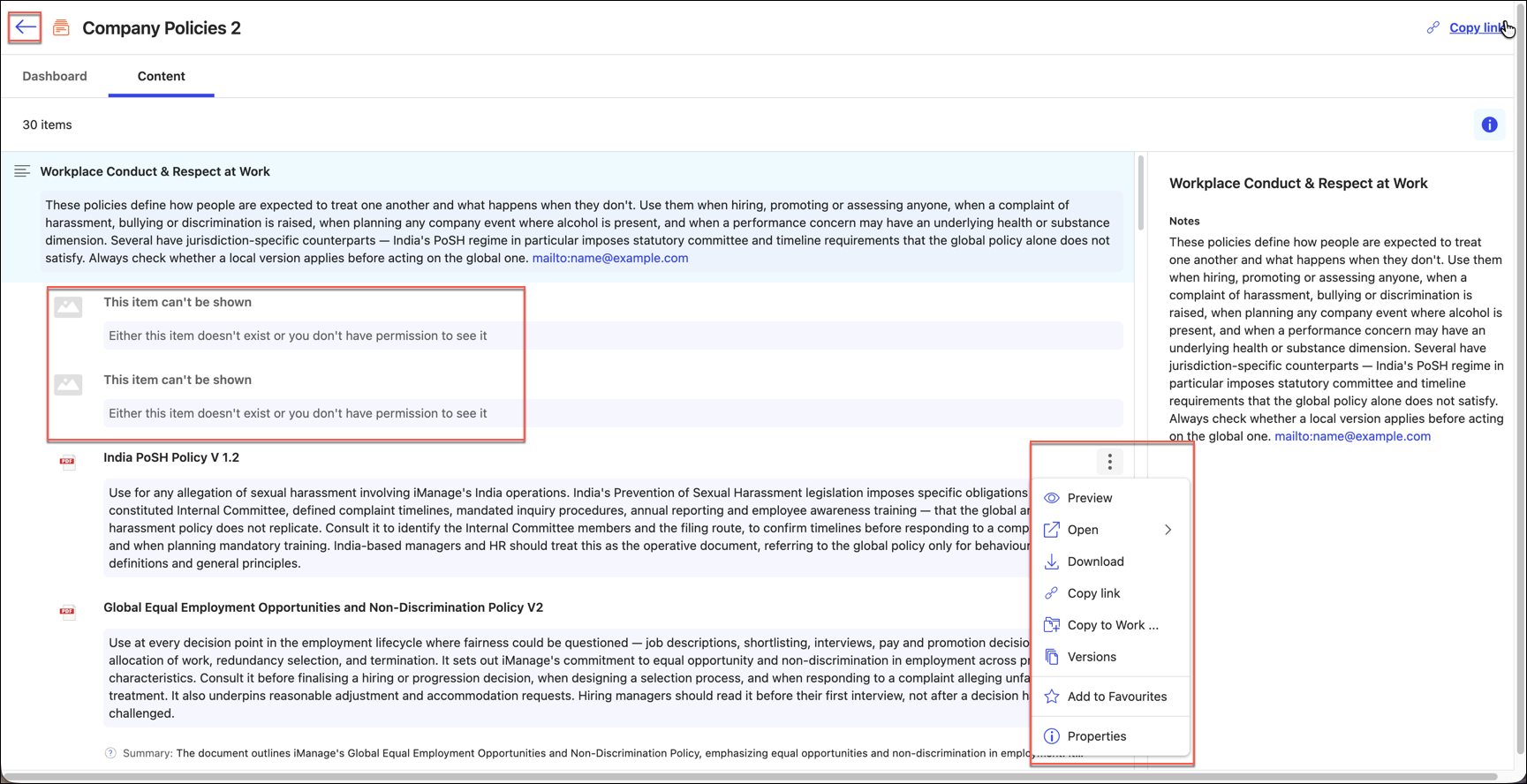This screenshot has width=1527, height=784.
Task: Click the Workplace Conduct & Respect at Work section header
Action: pos(155,171)
